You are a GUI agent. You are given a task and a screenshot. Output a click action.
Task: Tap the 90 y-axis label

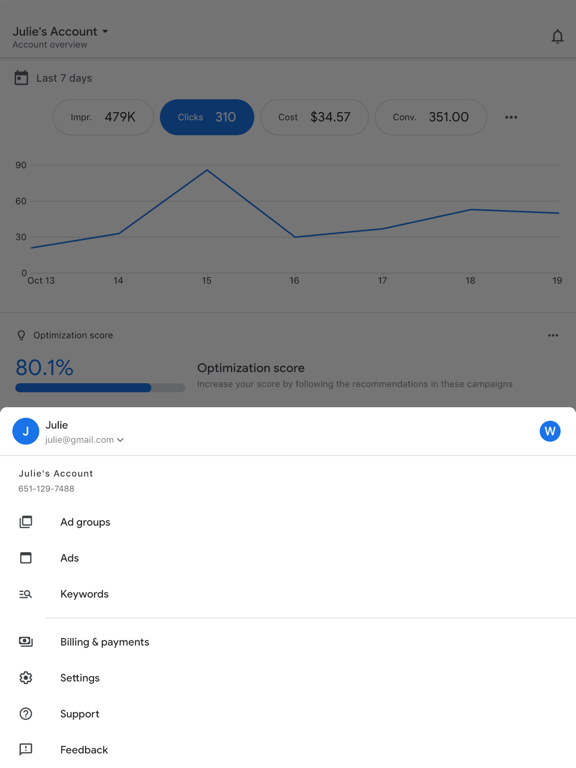point(21,165)
